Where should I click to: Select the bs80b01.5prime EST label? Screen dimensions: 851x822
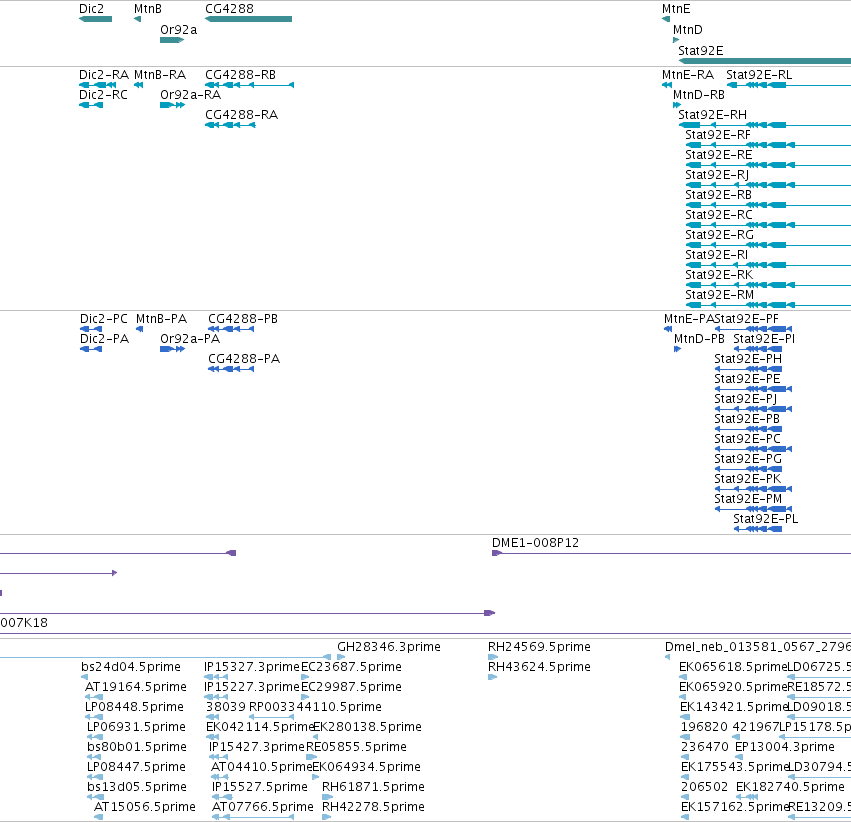click(x=137, y=748)
